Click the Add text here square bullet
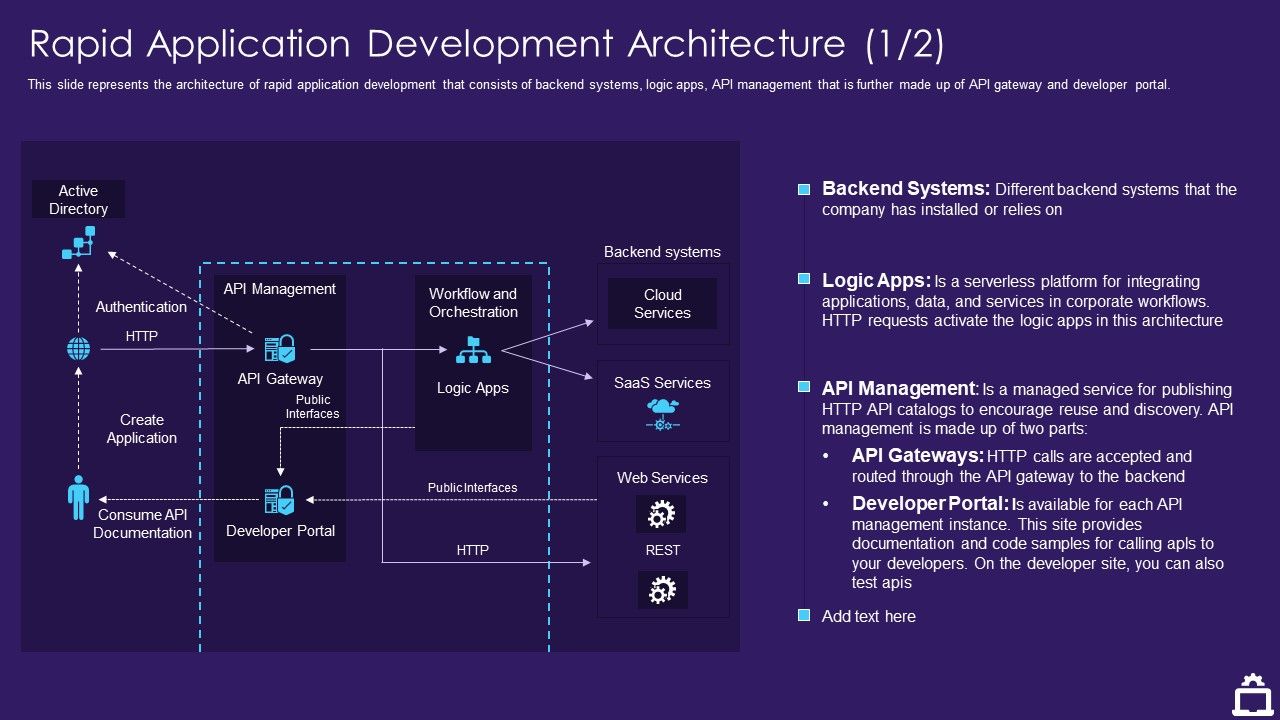The height and width of the screenshot is (720, 1280). click(x=804, y=616)
